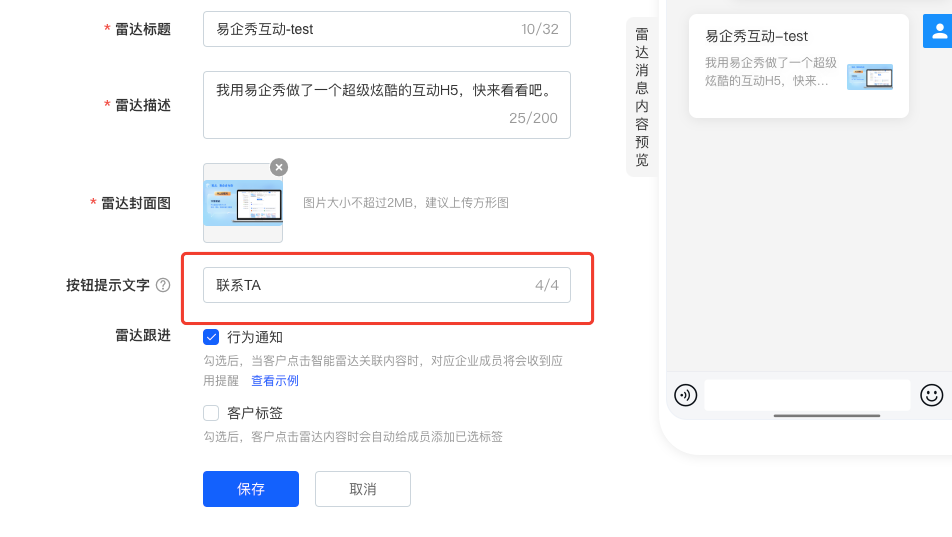Open the emoji picker in the chat preview
The height and width of the screenshot is (537, 952).
(931, 395)
